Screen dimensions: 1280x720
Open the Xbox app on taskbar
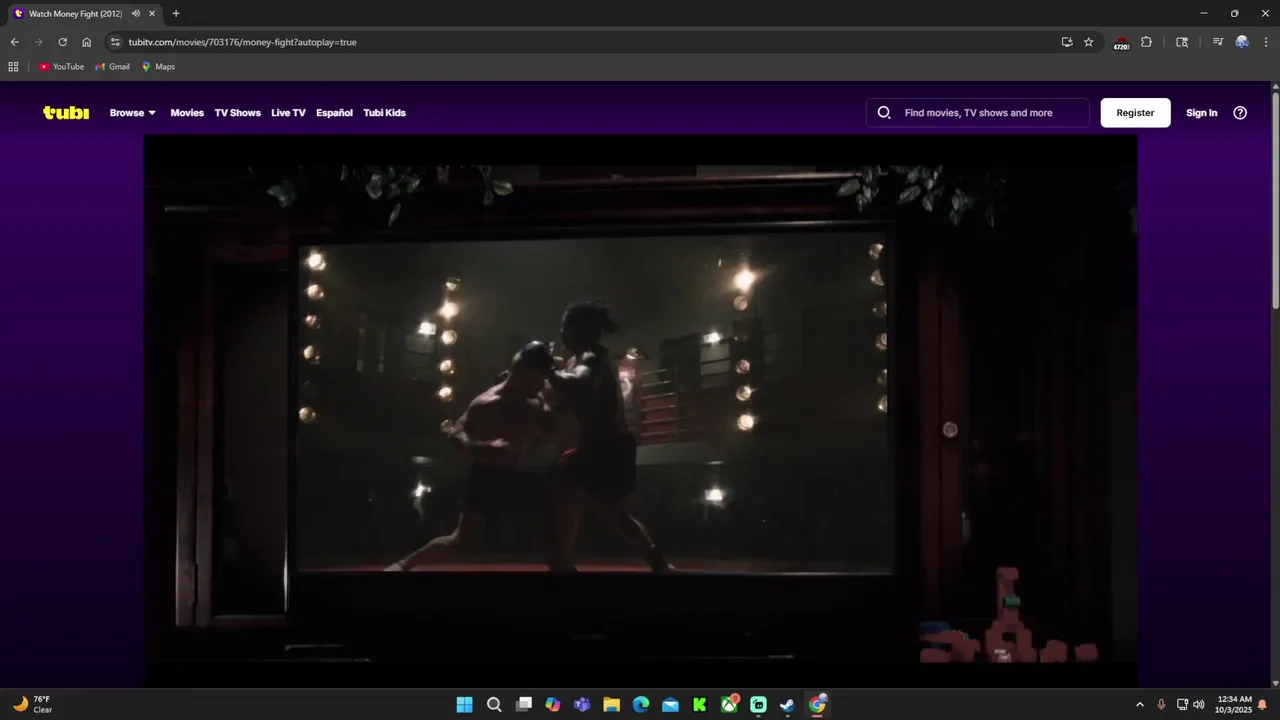(729, 705)
